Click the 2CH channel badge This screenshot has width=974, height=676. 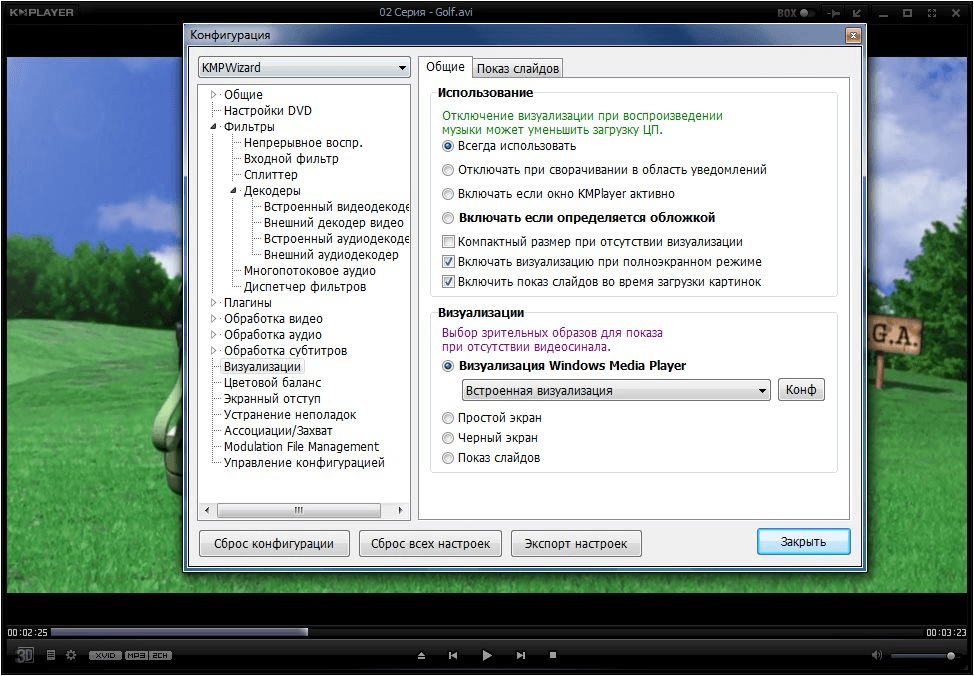160,655
